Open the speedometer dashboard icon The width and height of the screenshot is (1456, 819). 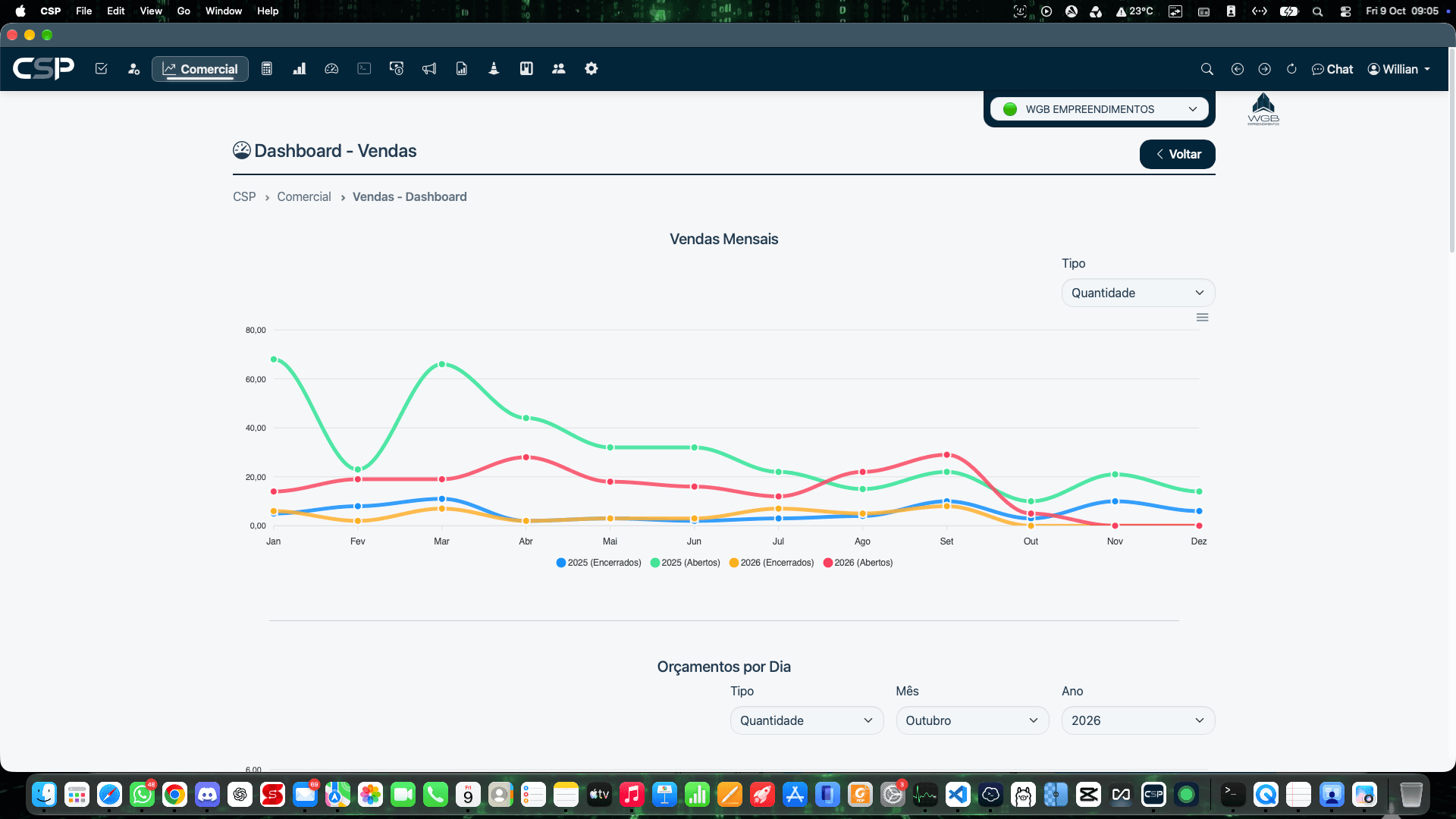pos(331,69)
